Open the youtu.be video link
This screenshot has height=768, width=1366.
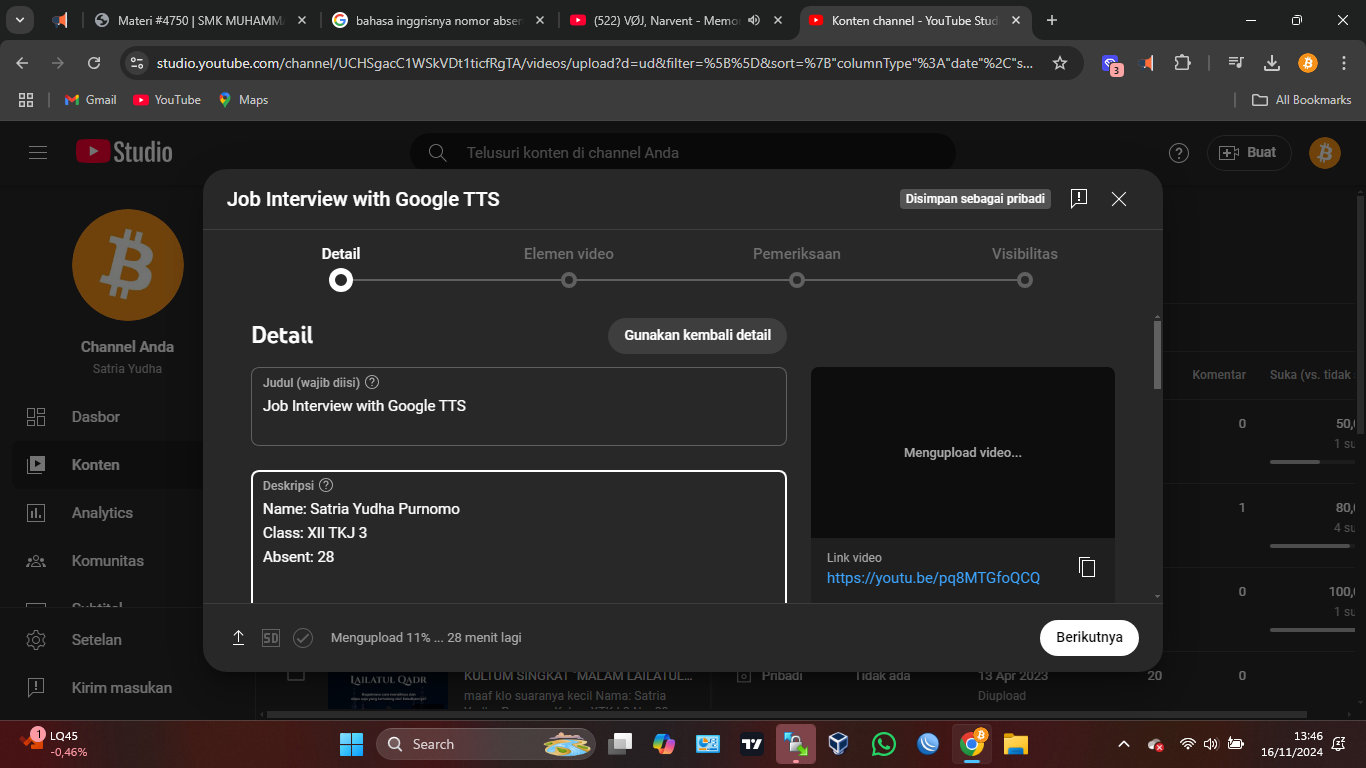pyautogui.click(x=933, y=578)
